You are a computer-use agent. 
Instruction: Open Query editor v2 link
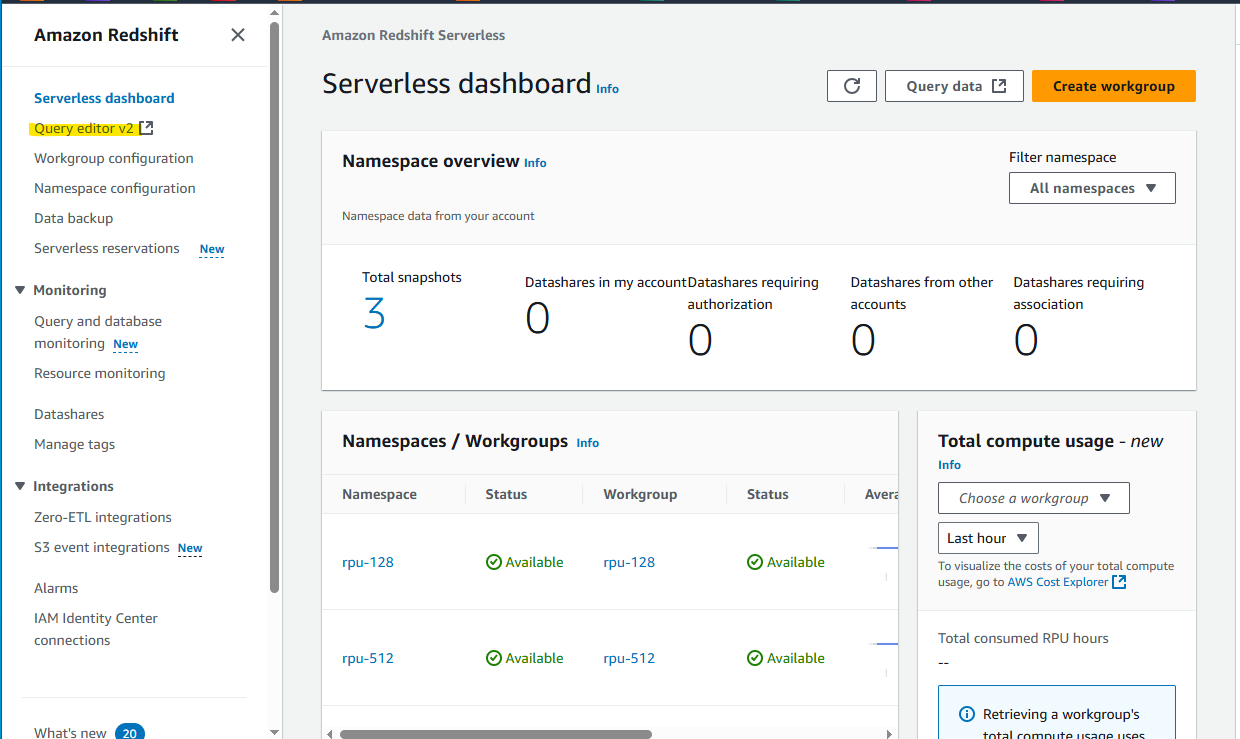tap(84, 128)
